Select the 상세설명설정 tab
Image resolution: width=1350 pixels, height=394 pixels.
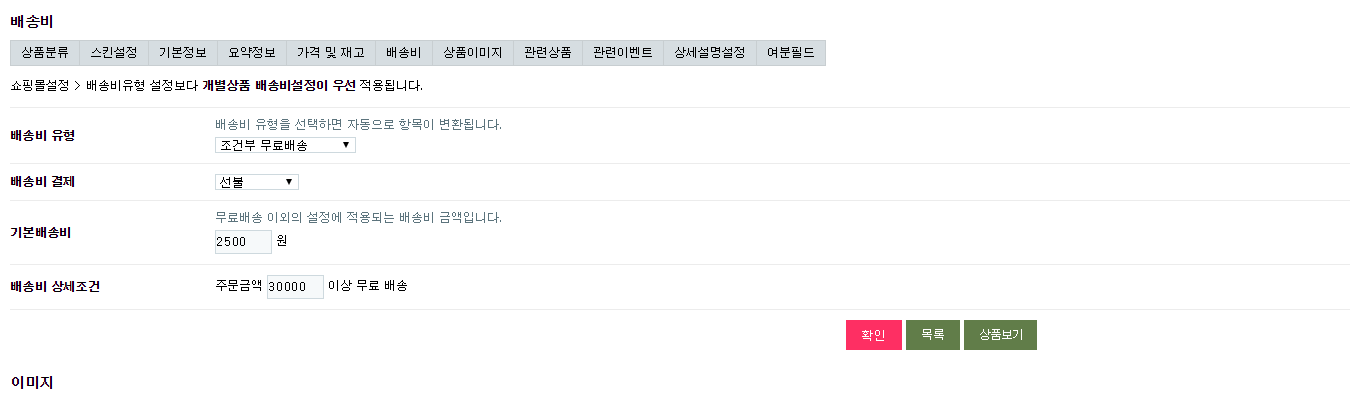click(x=710, y=53)
